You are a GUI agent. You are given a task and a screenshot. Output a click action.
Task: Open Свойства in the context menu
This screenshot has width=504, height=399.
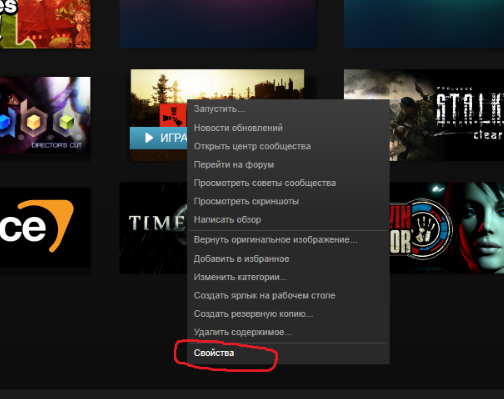[289, 353]
